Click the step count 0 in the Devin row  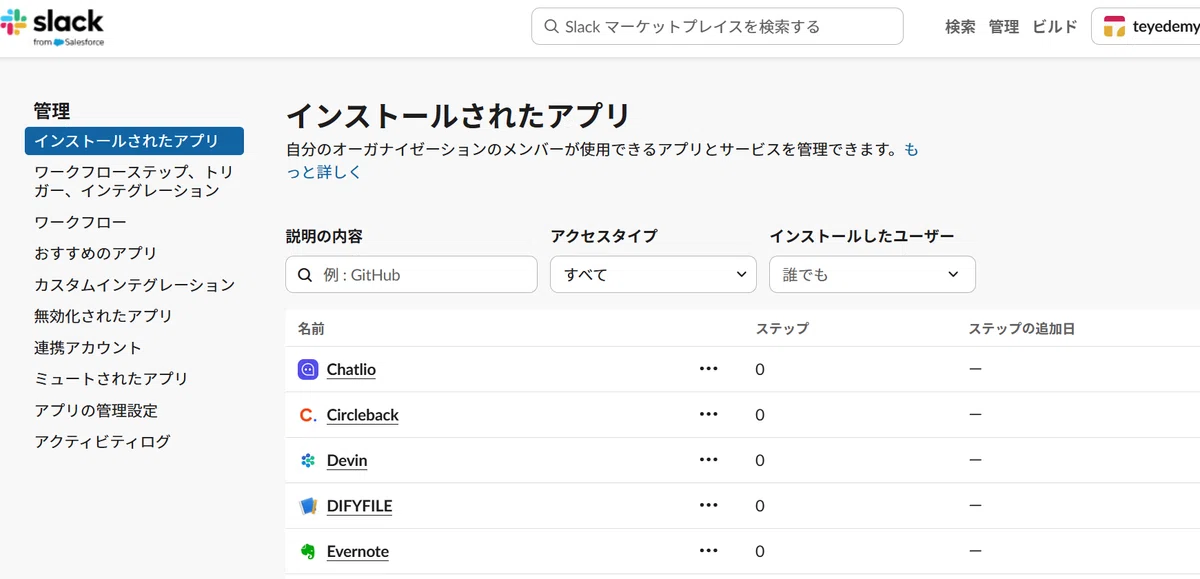pyautogui.click(x=760, y=460)
